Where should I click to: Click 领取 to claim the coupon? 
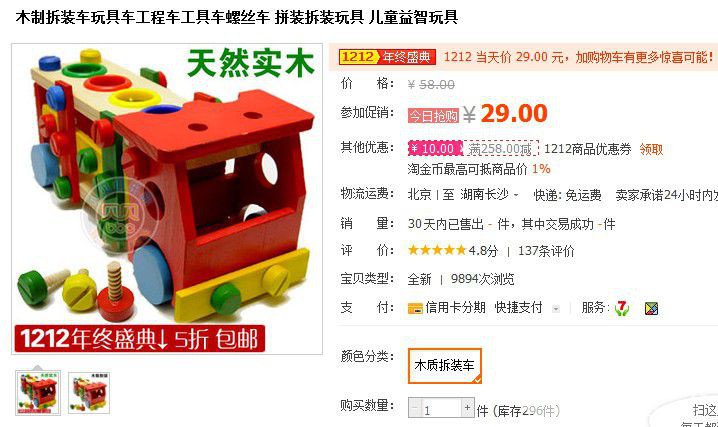pos(651,149)
